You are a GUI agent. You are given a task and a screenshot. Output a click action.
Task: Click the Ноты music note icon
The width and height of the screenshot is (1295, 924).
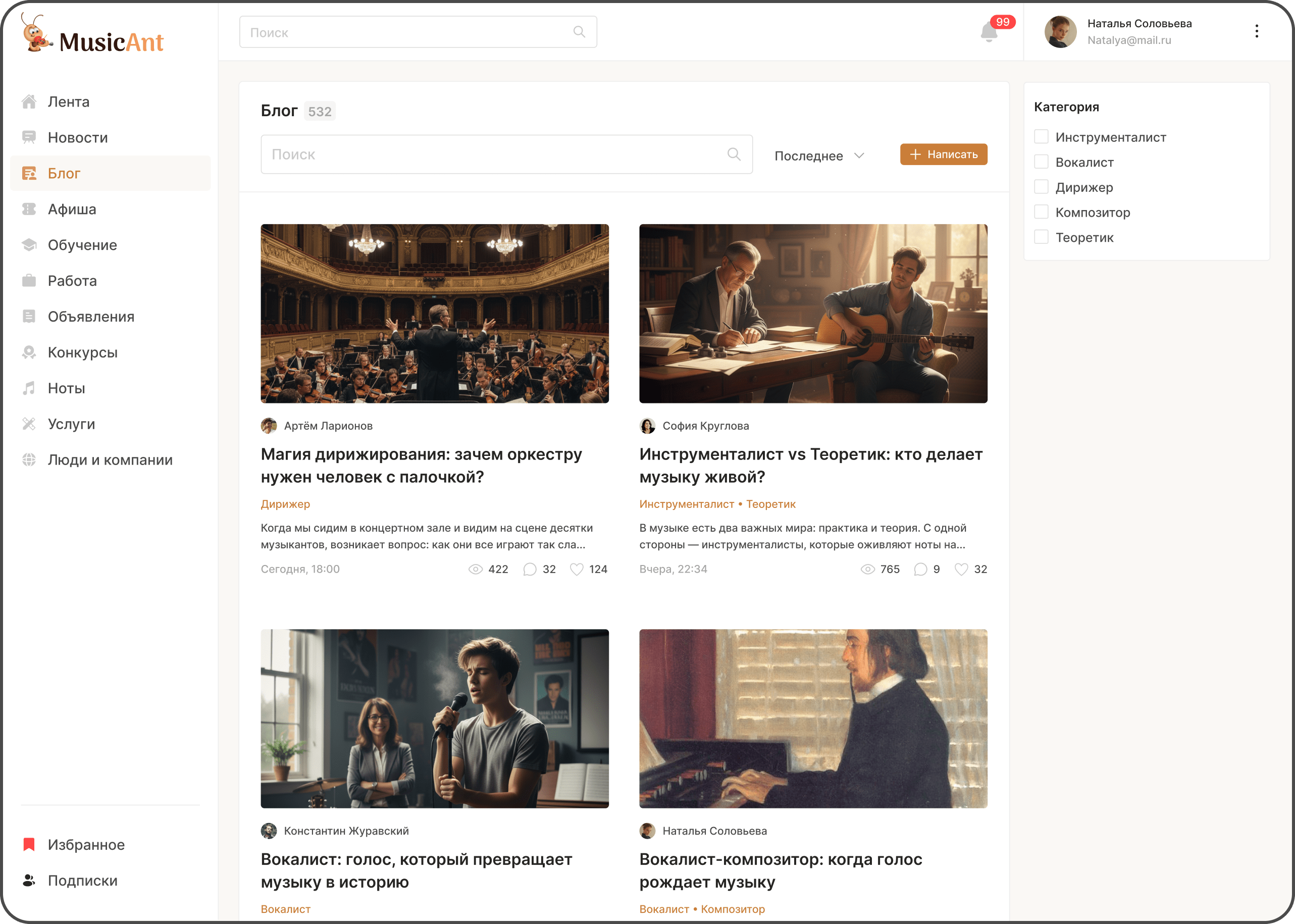[29, 388]
